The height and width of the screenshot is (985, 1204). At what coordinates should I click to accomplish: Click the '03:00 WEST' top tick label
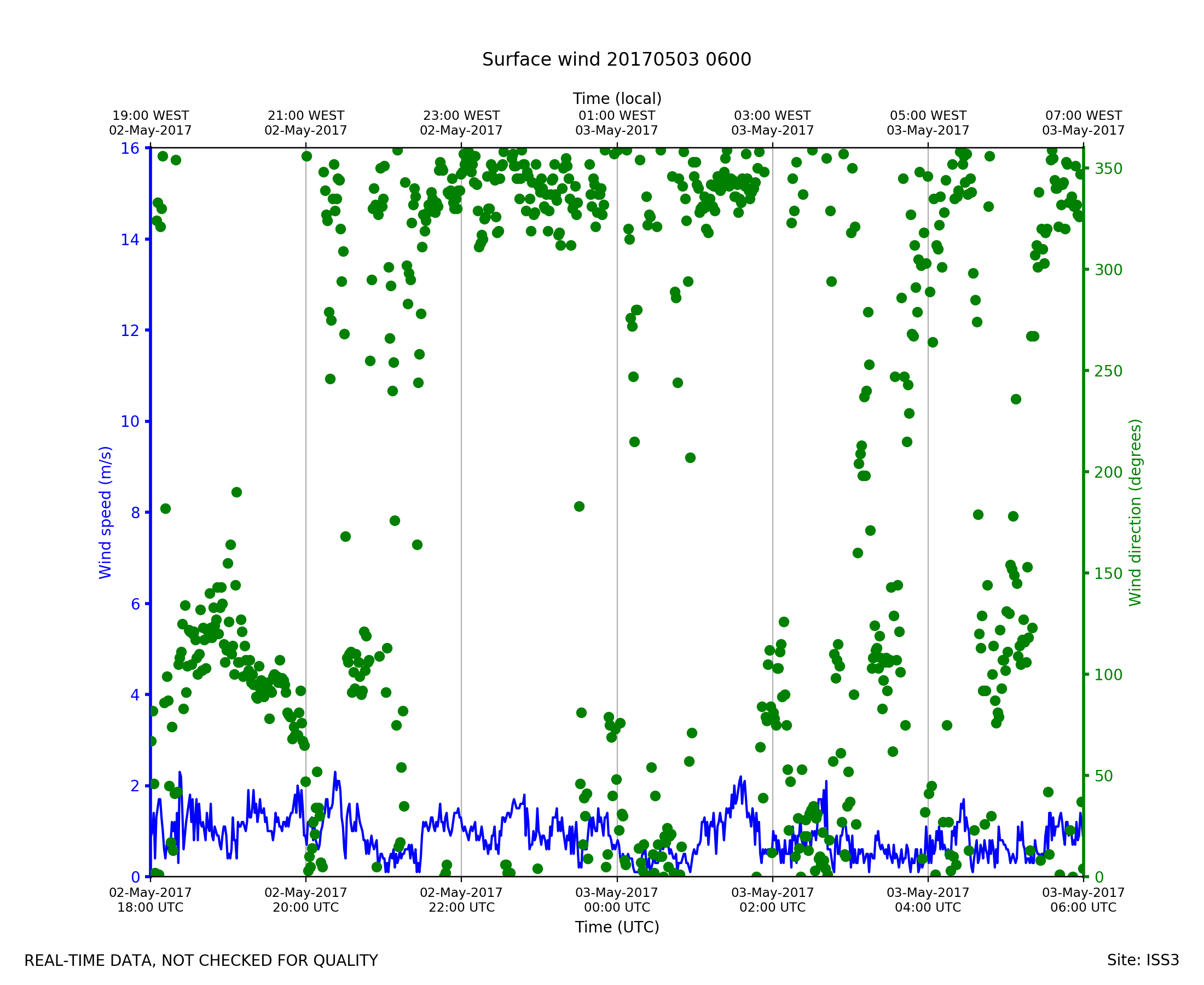tap(772, 116)
